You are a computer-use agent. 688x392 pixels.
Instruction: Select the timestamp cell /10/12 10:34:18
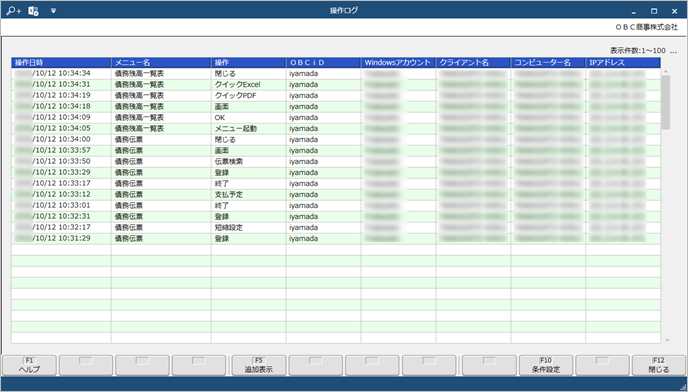click(61, 107)
